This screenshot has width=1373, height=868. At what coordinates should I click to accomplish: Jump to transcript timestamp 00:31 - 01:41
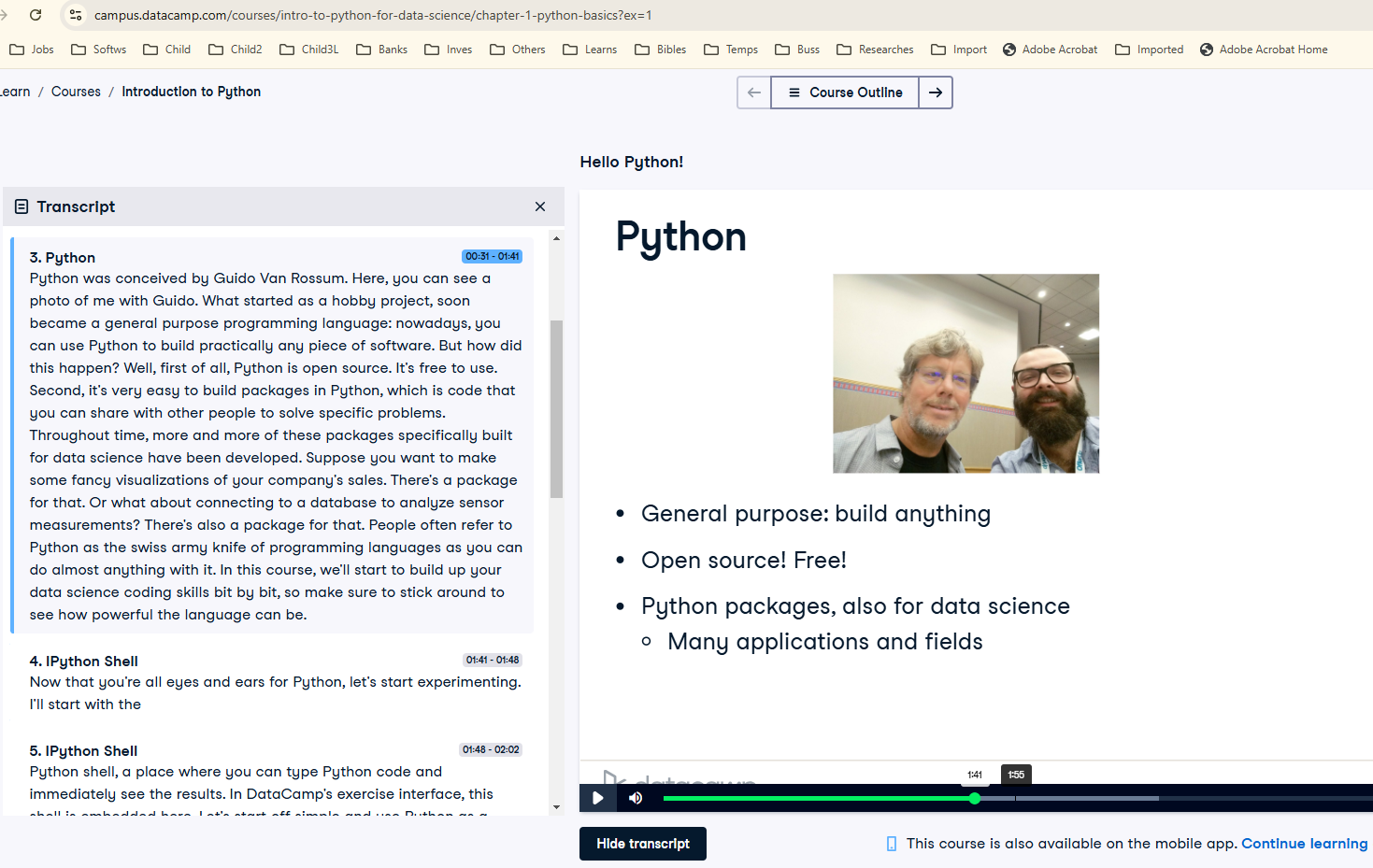click(493, 256)
